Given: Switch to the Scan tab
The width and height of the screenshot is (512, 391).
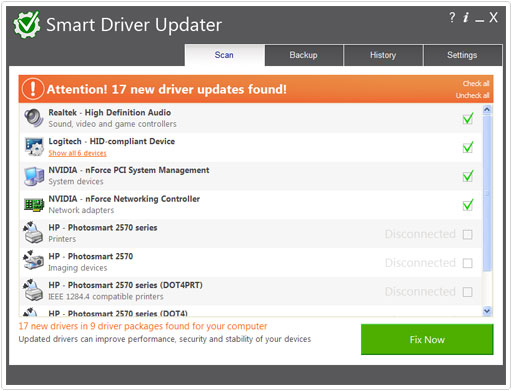Looking at the screenshot, I should [x=224, y=55].
